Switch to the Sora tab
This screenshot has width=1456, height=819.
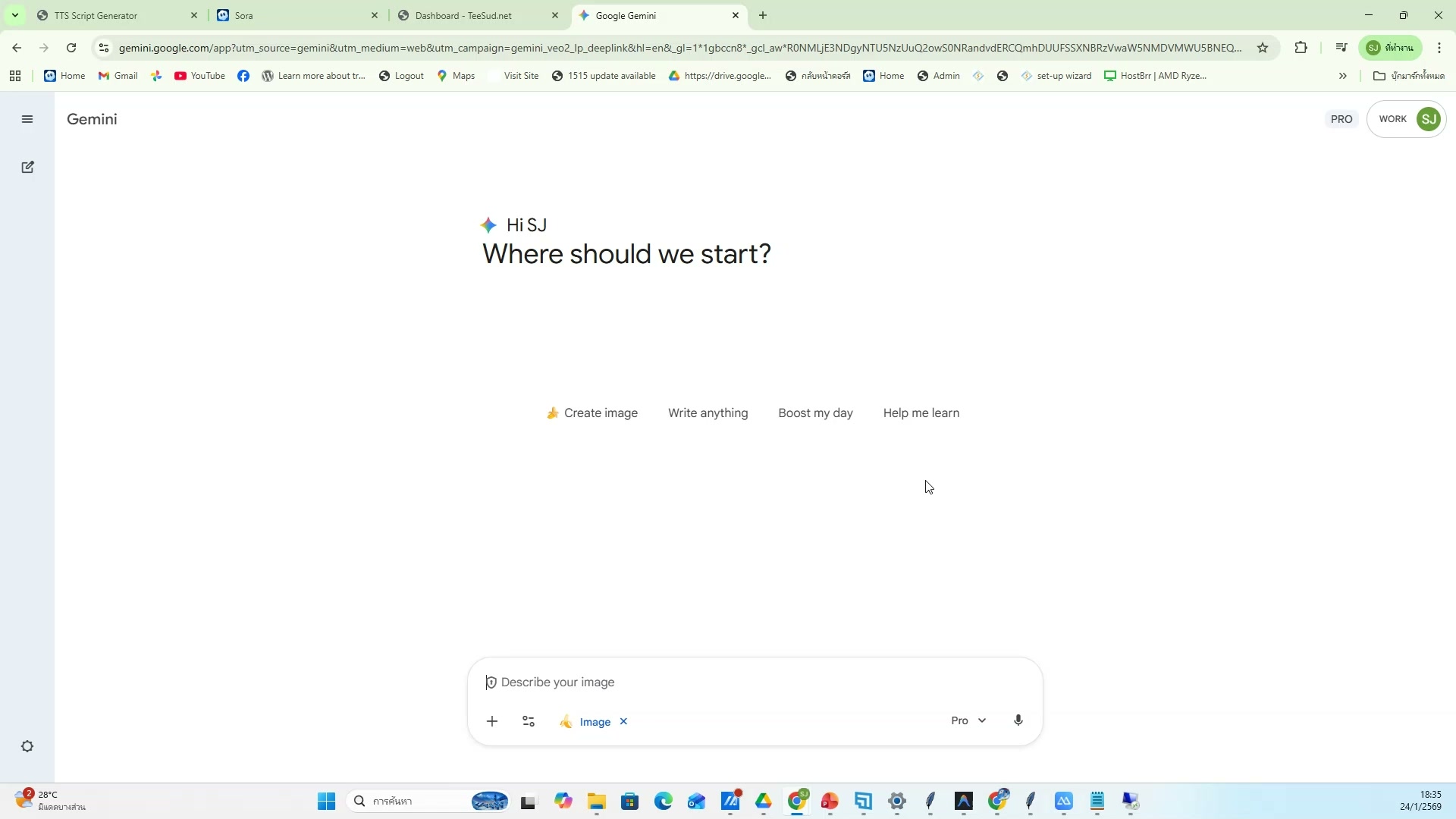coord(288,15)
